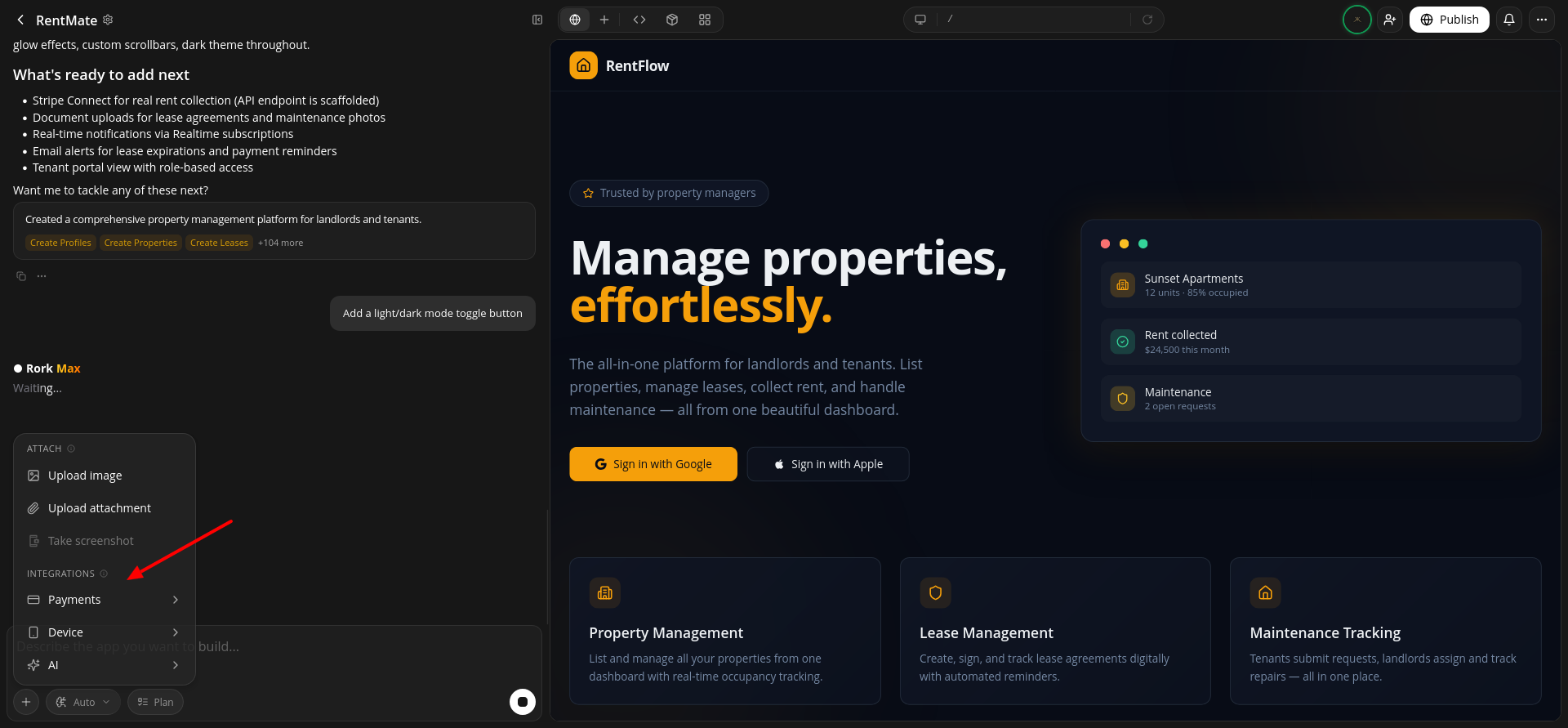This screenshot has width=1568, height=728.
Task: Select Upload attachment menu item
Action: [x=105, y=508]
